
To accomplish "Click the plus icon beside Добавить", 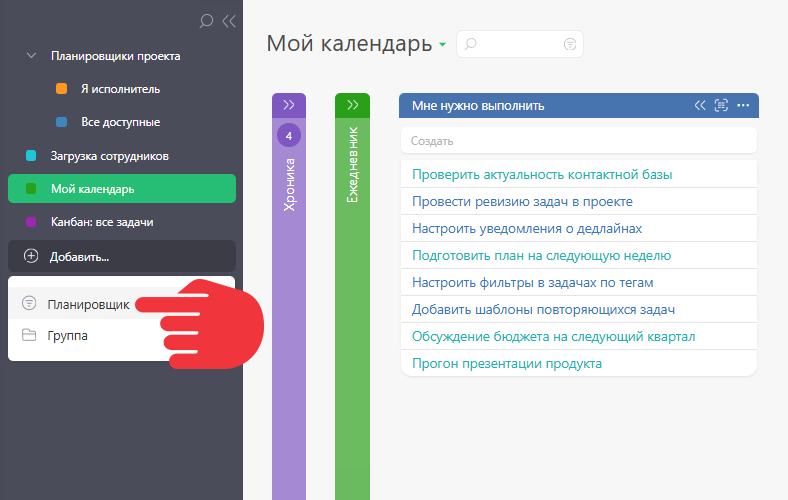I will (x=31, y=256).
